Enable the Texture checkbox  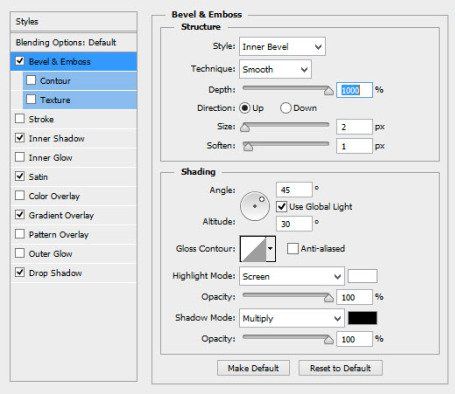tap(31, 99)
